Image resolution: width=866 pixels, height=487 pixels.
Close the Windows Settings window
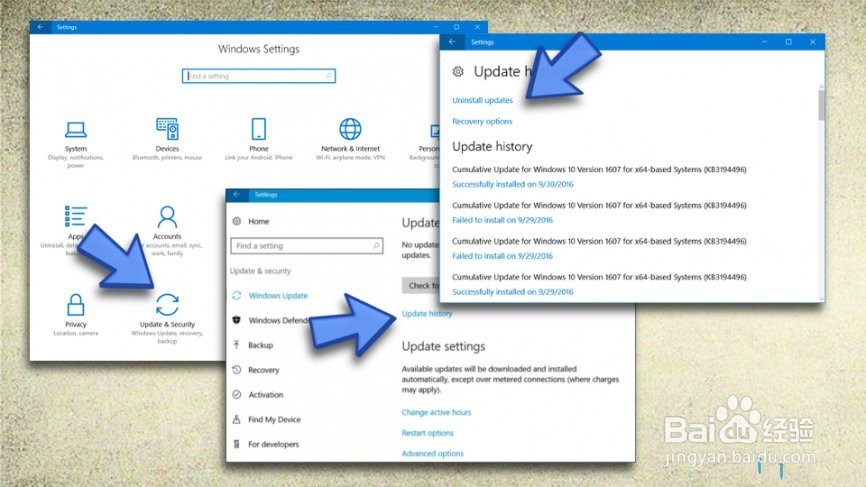pos(477,27)
